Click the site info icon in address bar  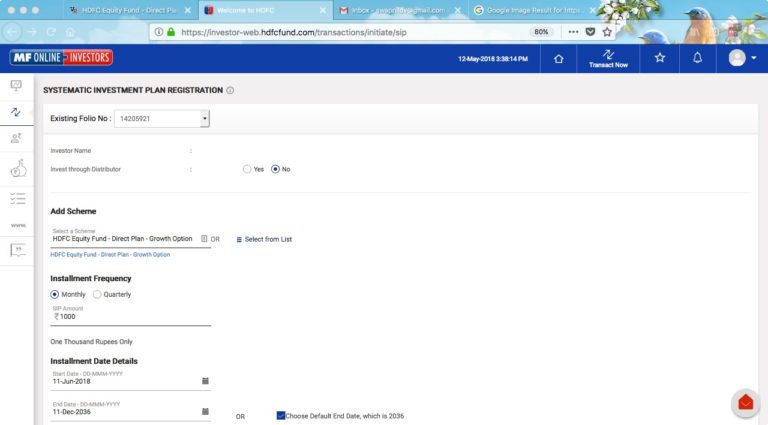pos(159,32)
